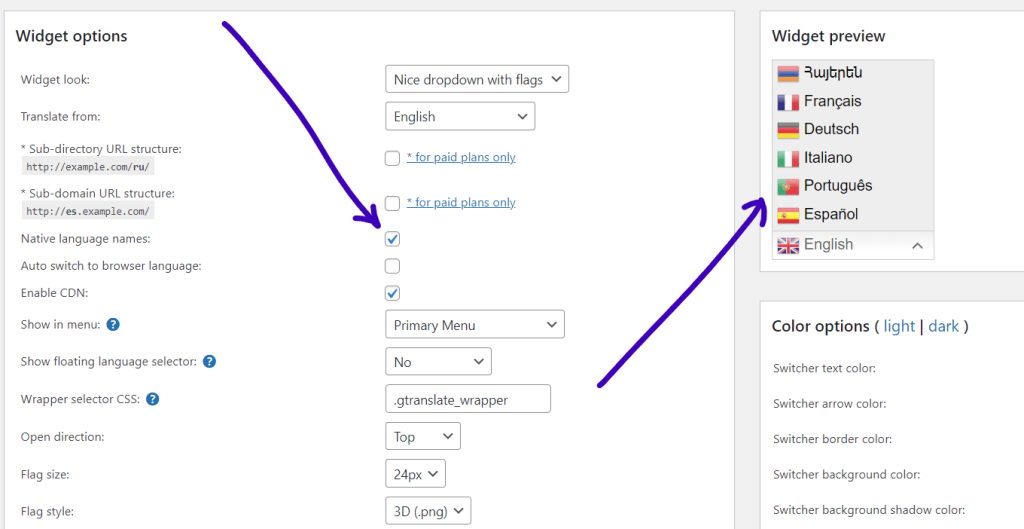Screen dimensions: 1024x529
Task: Select Italiano in widget preview list
Action: pyautogui.click(x=828, y=157)
